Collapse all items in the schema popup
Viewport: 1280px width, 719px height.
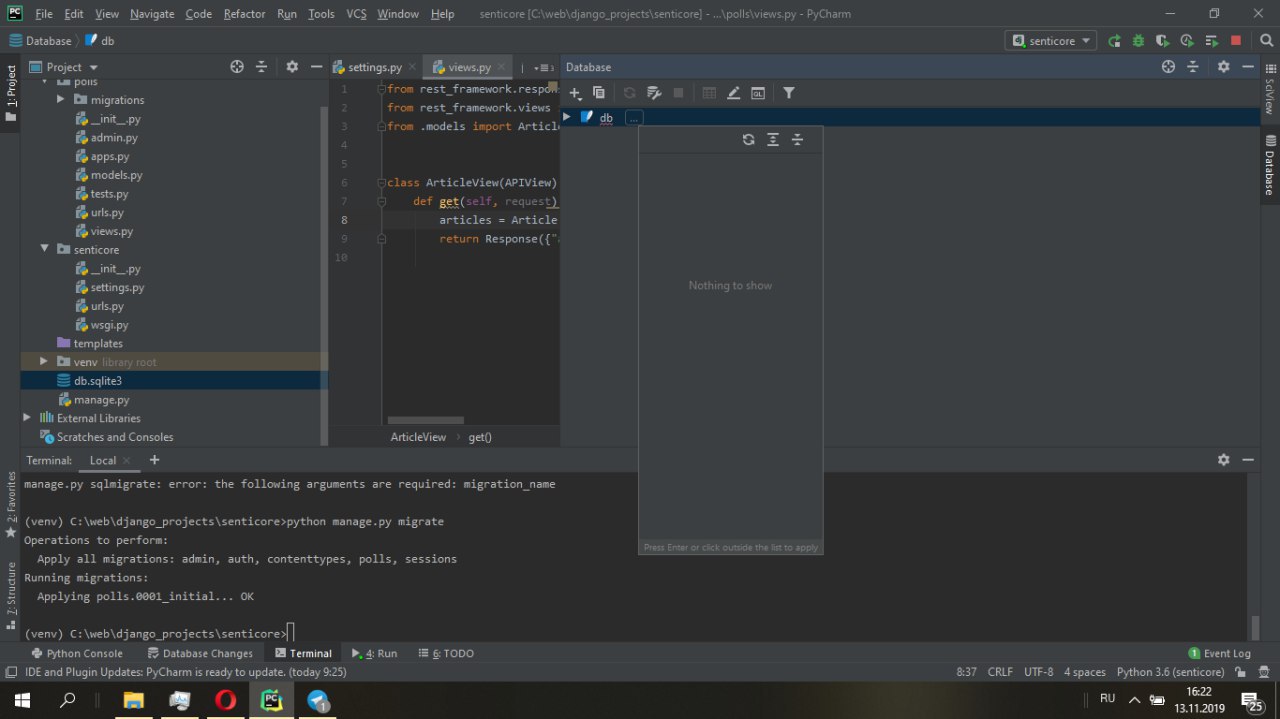point(797,140)
